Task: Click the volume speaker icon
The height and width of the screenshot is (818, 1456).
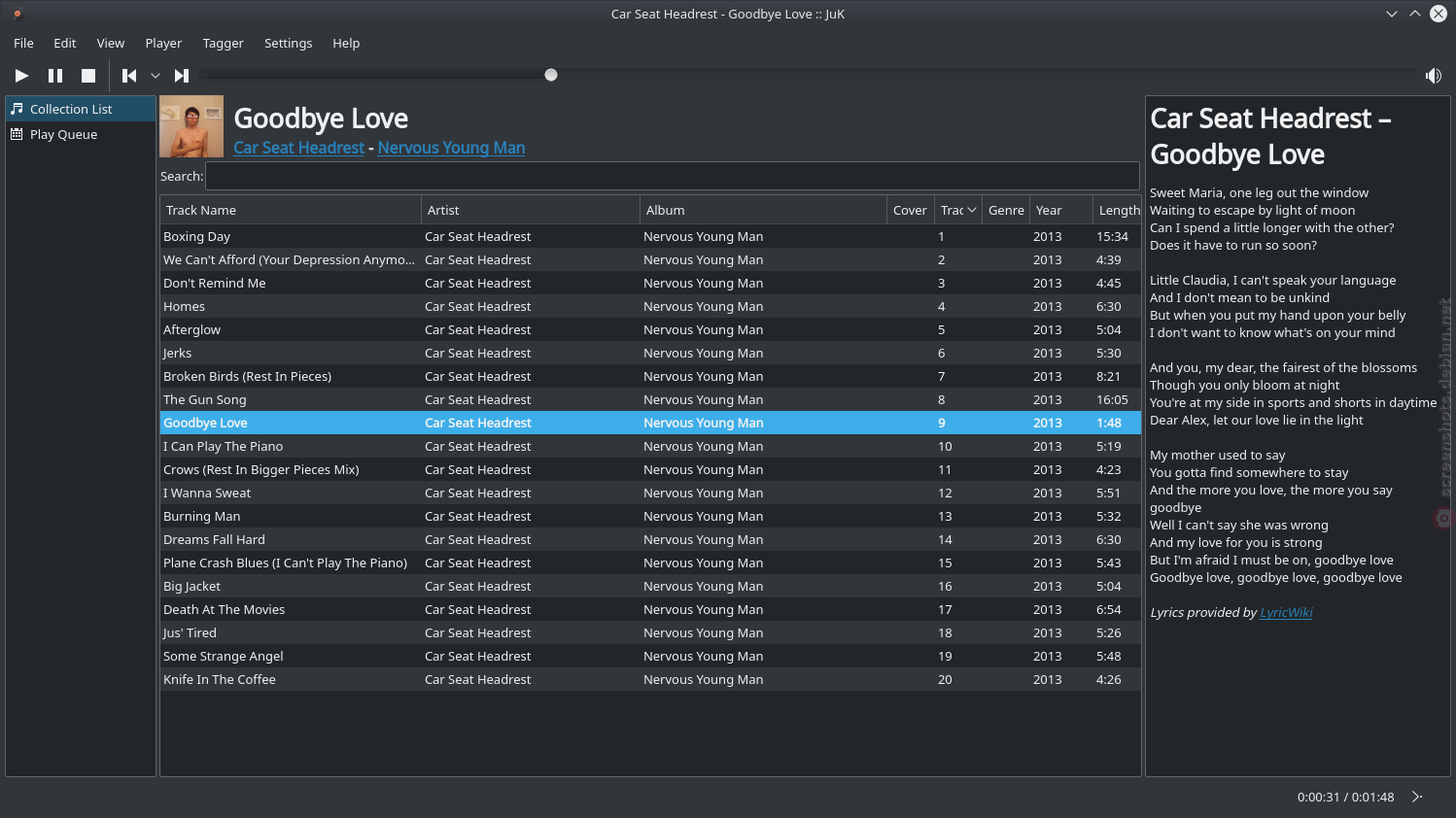Action: point(1433,76)
